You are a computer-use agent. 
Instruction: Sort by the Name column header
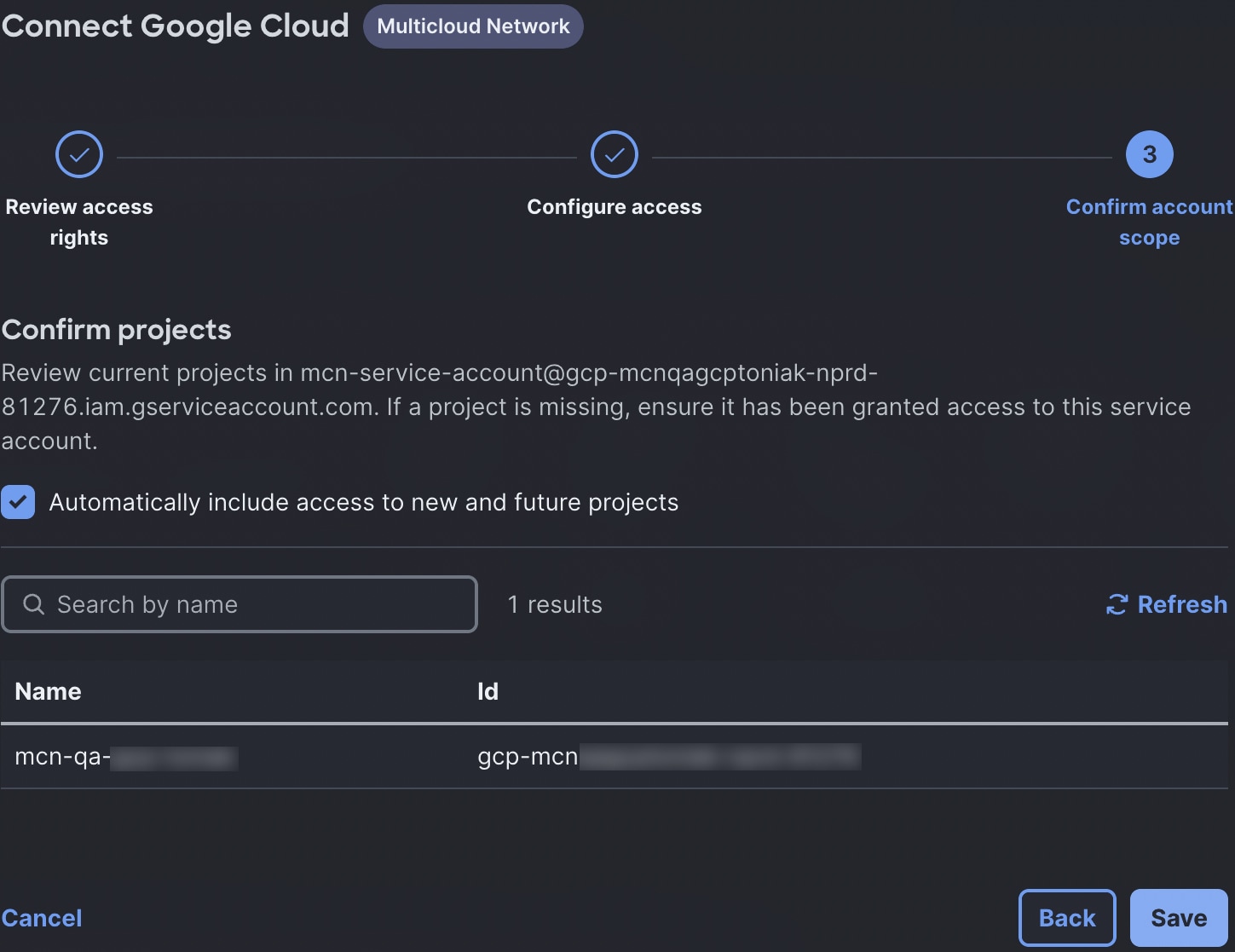(x=48, y=691)
